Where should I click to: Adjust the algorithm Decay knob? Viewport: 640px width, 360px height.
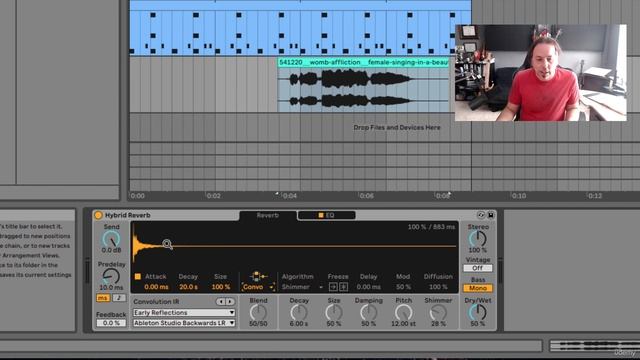[299, 313]
